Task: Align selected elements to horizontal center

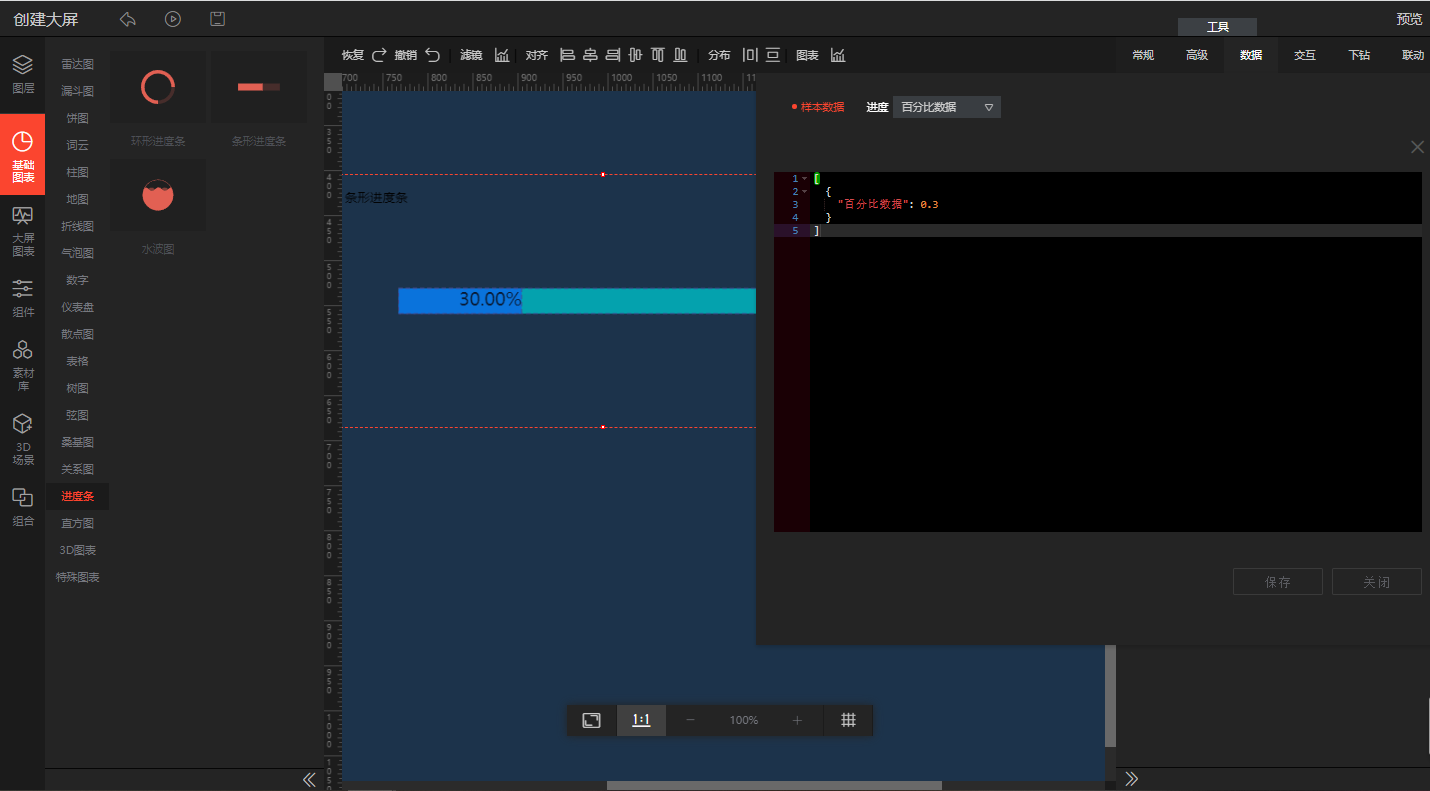Action: (x=590, y=55)
